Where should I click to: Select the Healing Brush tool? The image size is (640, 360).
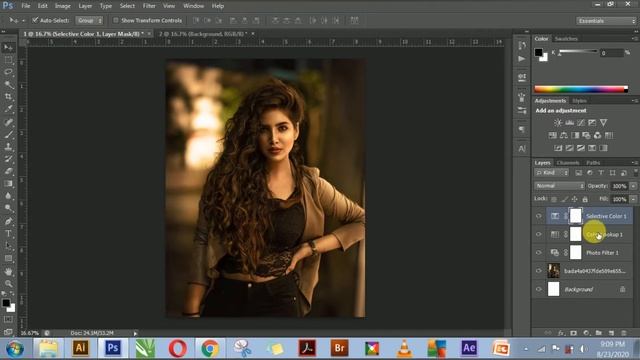pos(8,122)
